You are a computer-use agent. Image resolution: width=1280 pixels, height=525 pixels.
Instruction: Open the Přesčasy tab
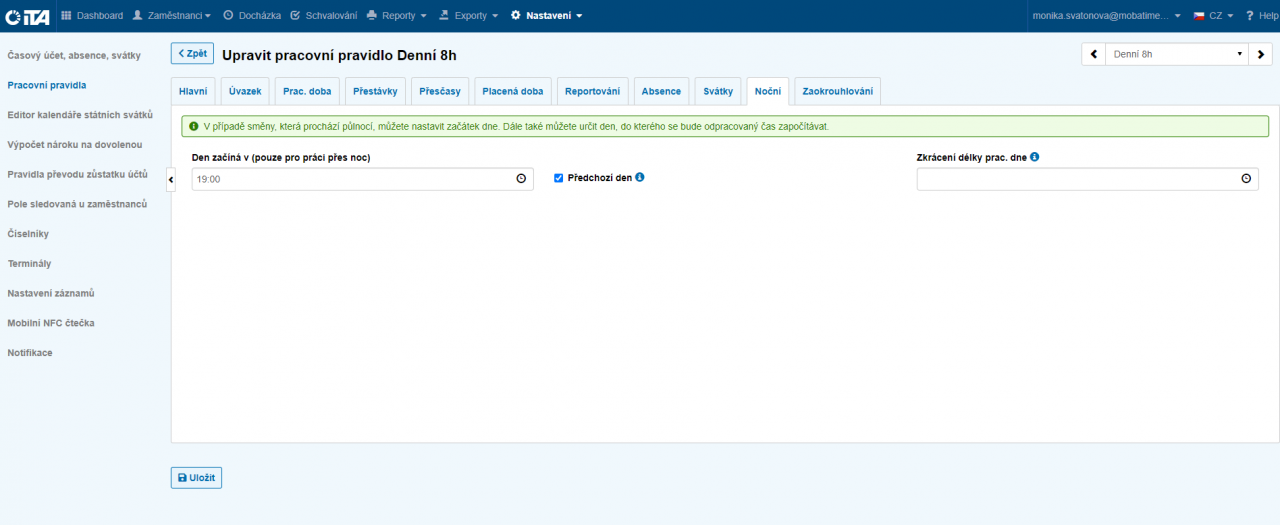440,91
